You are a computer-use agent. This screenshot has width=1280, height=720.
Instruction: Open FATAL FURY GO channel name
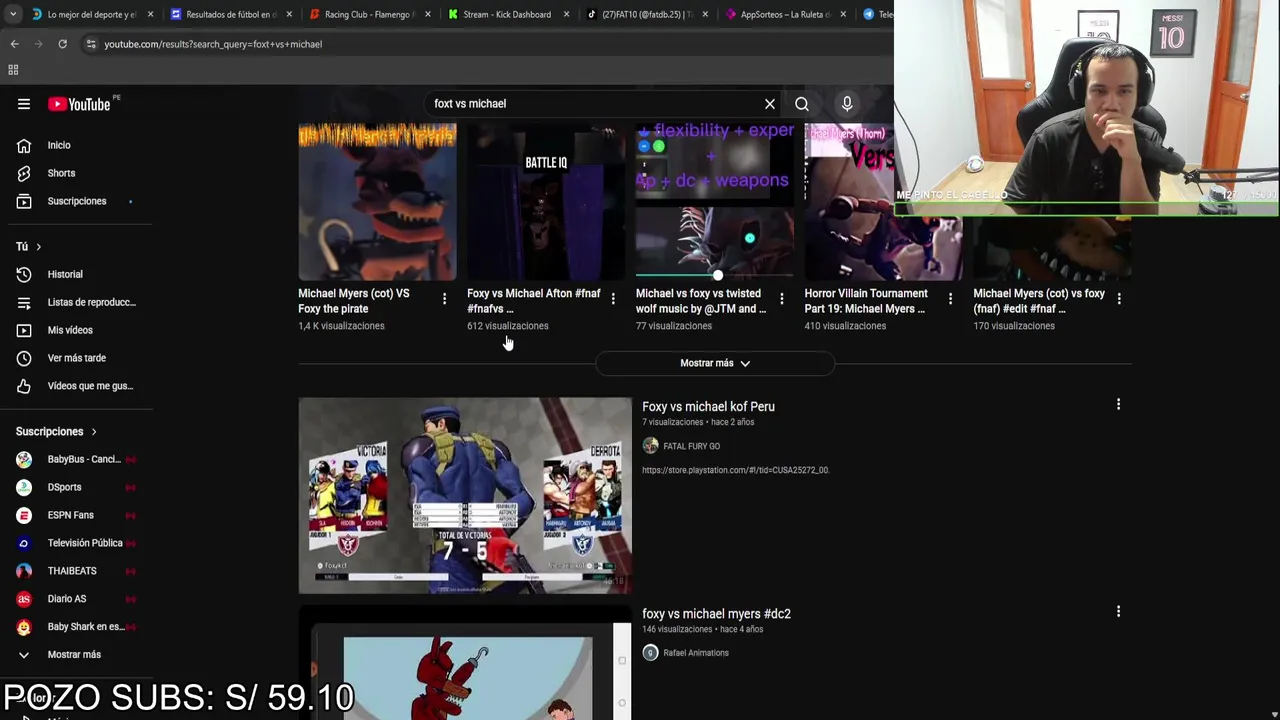tap(691, 446)
